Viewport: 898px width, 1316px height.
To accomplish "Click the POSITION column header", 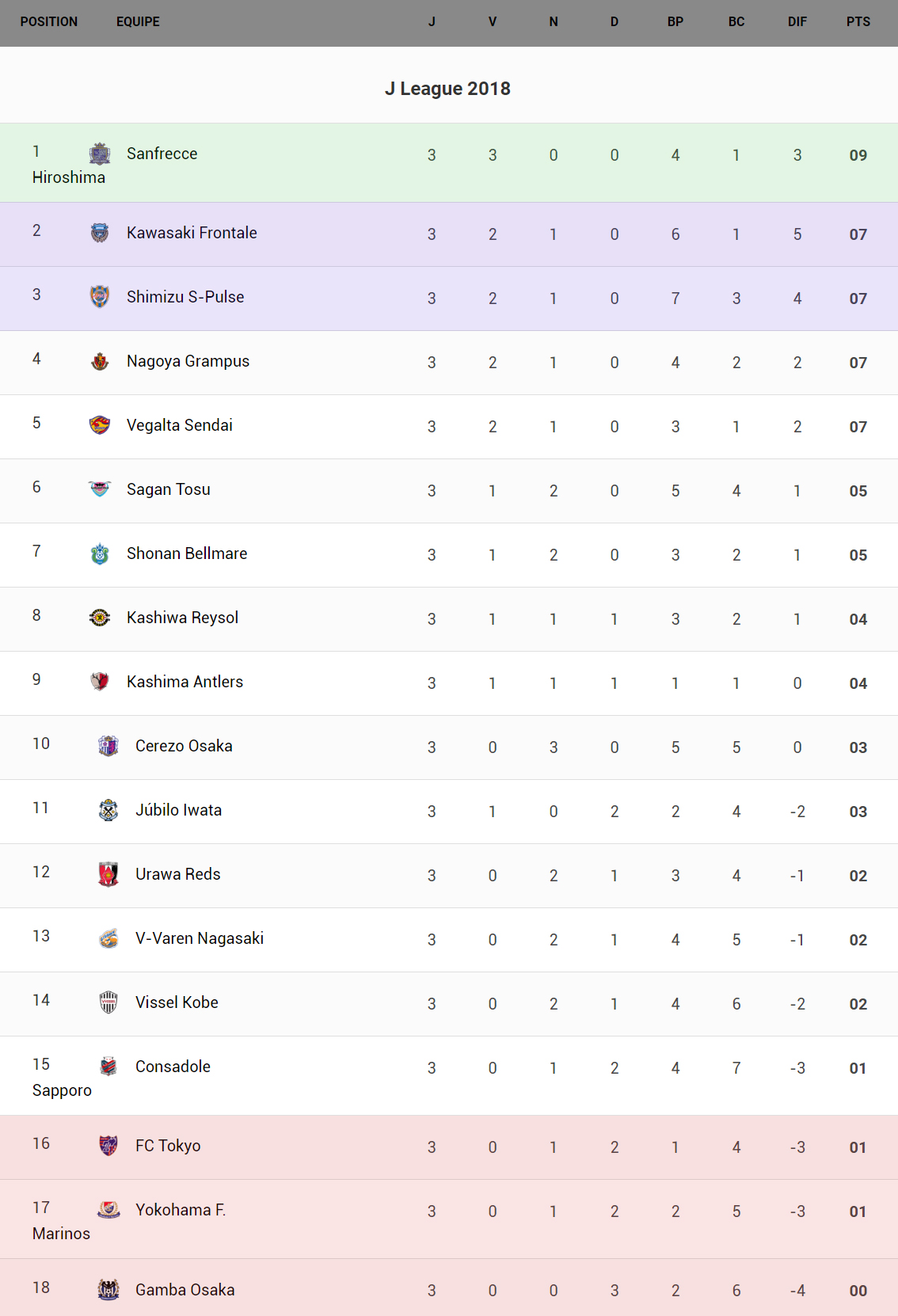I will (49, 22).
